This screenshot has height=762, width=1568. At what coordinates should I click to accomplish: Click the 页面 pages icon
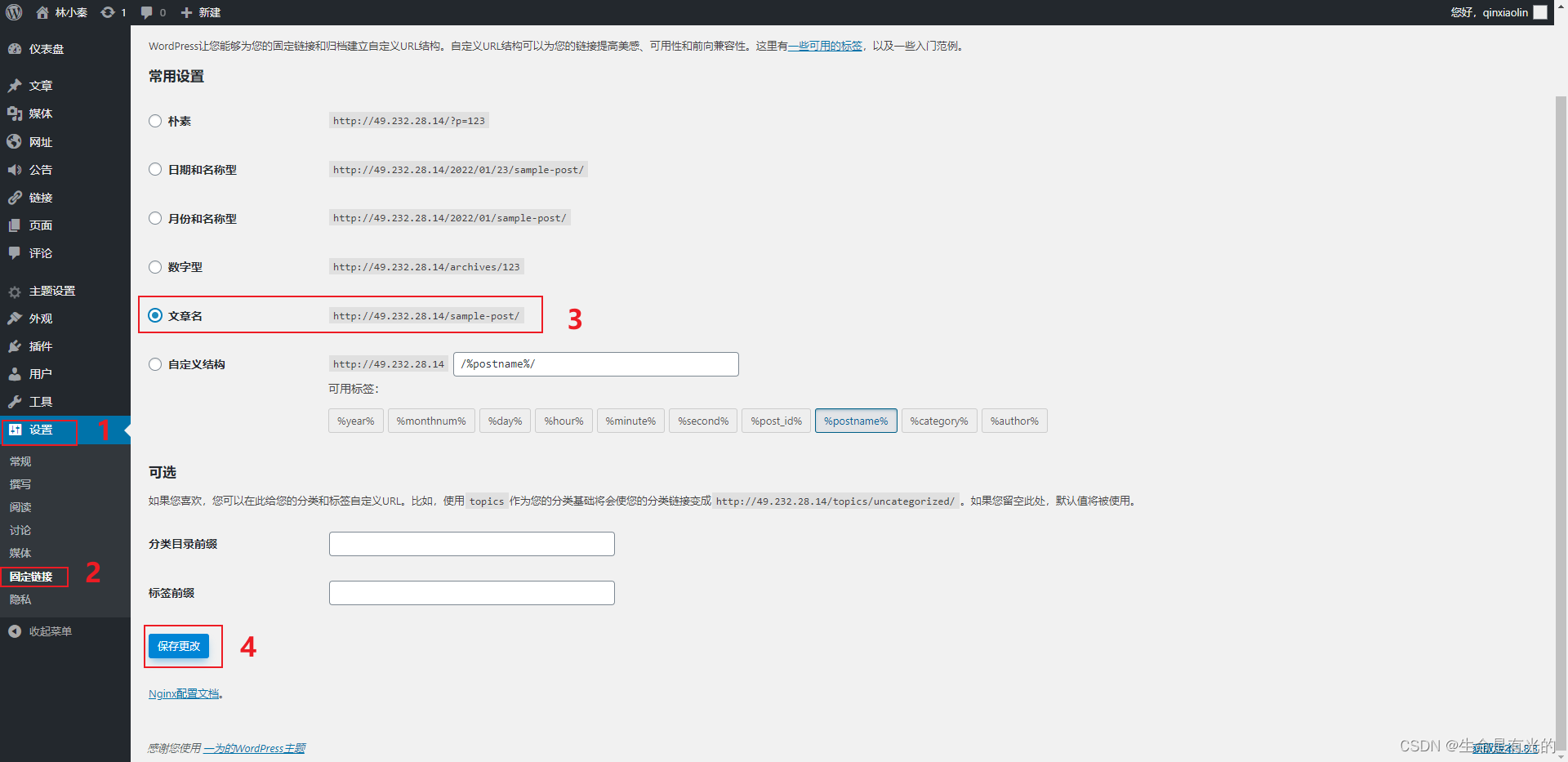click(15, 225)
